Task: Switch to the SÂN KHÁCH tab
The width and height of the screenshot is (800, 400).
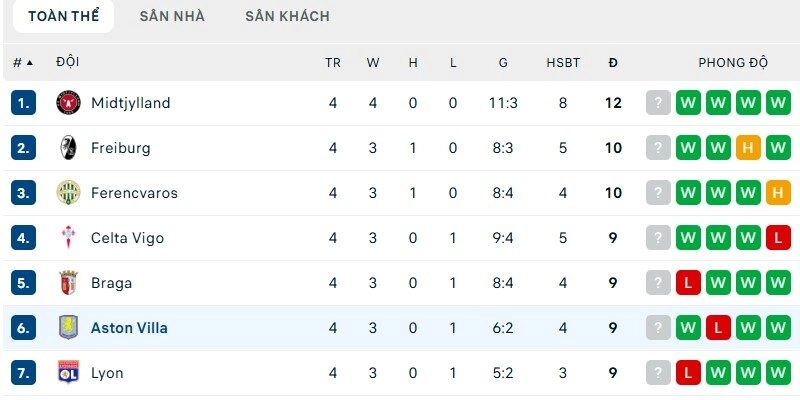Action: [287, 16]
